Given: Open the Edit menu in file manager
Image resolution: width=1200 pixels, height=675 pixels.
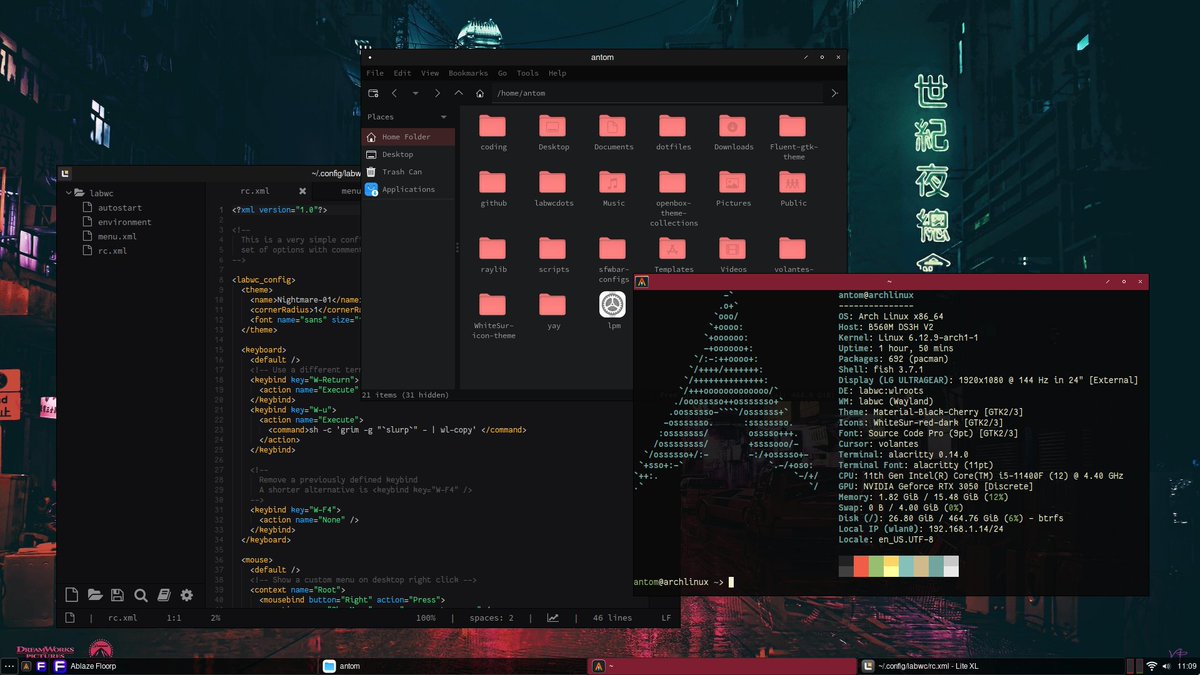Looking at the screenshot, I should 402,73.
